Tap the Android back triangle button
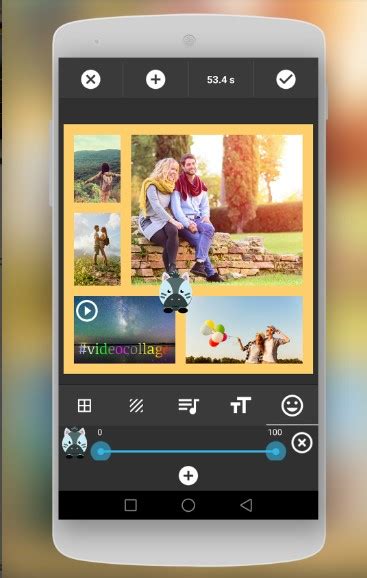This screenshot has width=367, height=578. coord(246,505)
